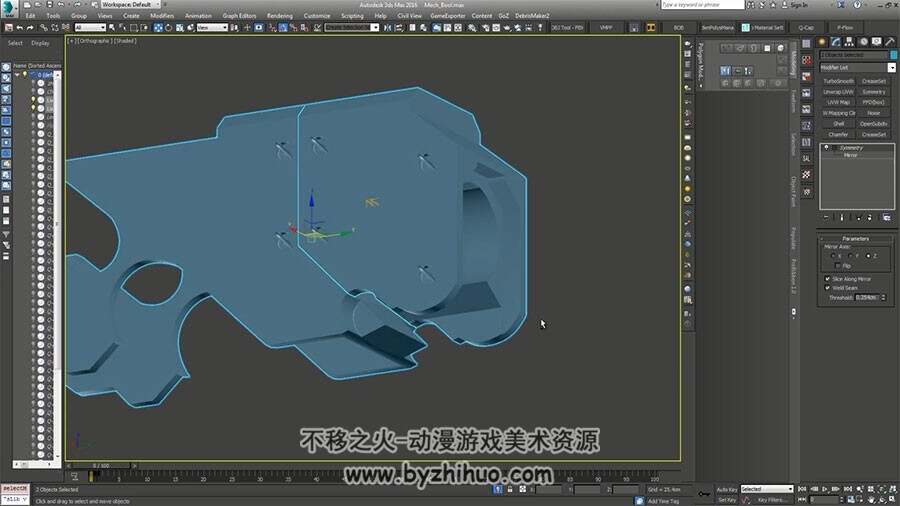Click the Threshold value field
The height and width of the screenshot is (506, 900).
pyautogui.click(x=867, y=298)
